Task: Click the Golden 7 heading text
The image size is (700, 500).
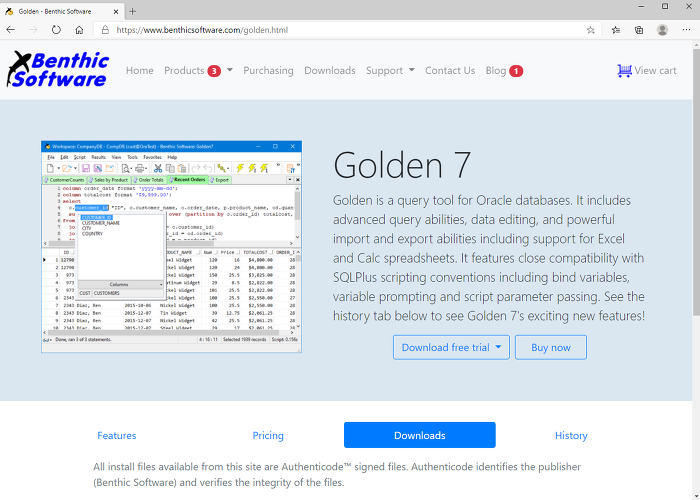Action: point(402,165)
